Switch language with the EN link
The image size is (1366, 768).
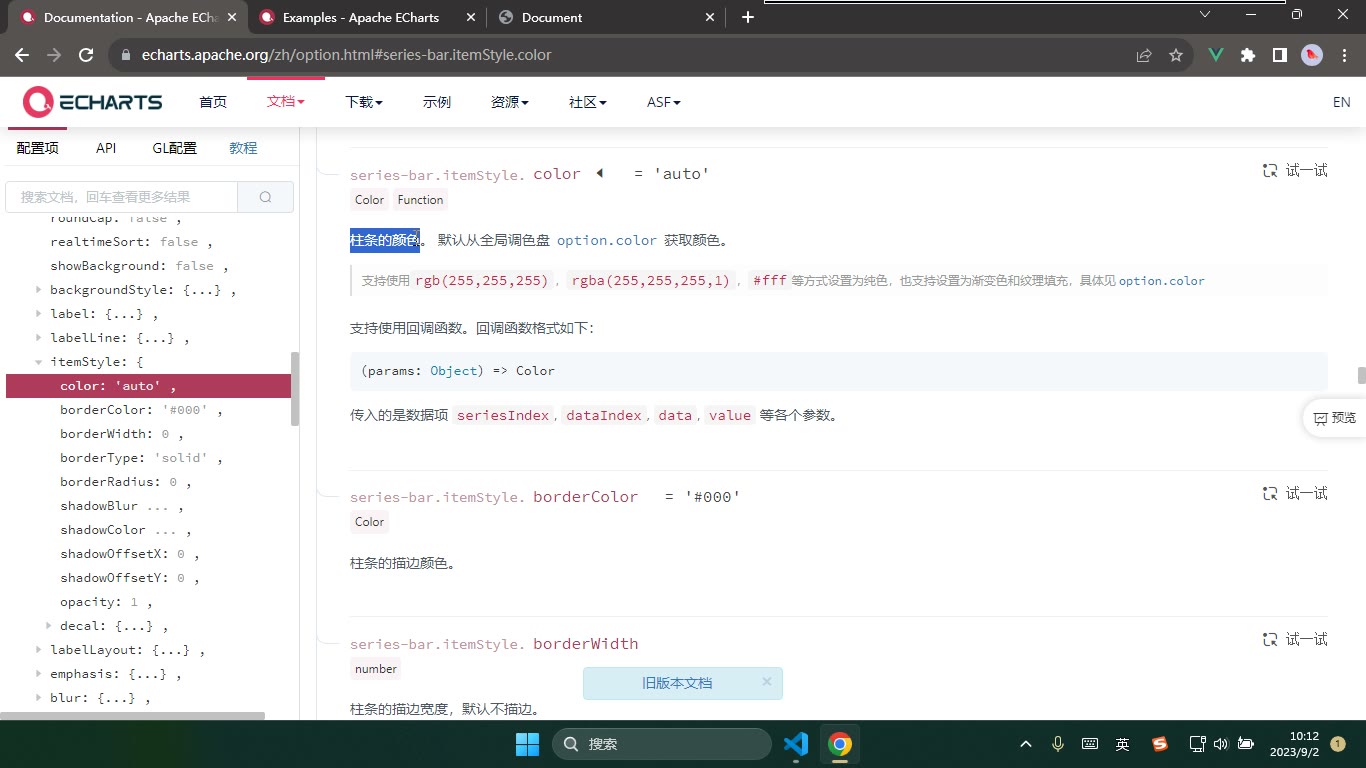coord(1341,102)
